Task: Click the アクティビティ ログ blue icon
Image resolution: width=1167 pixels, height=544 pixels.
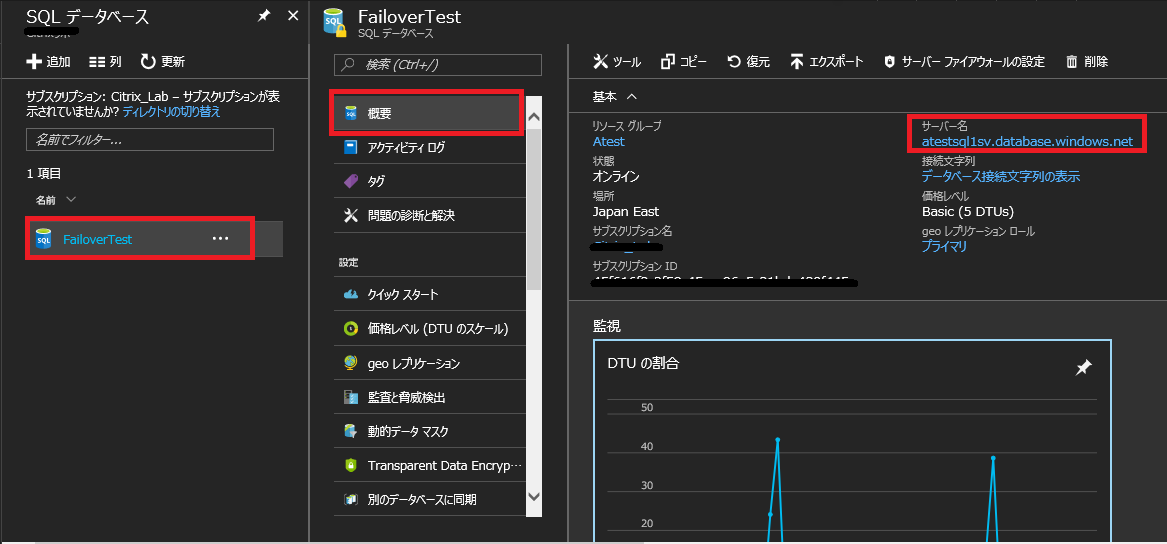Action: point(351,147)
